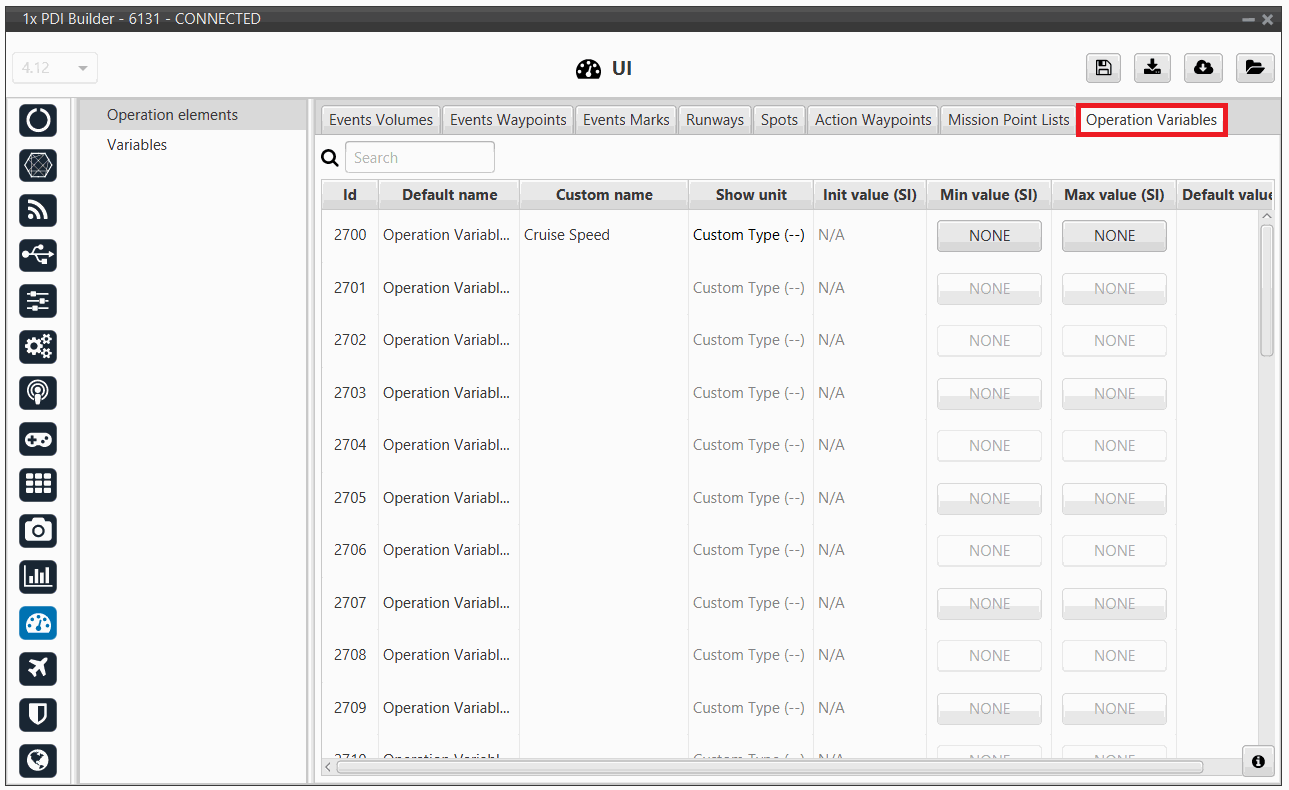Screen dimensions: 1289x790
Task: Open the camera sidebar section
Action: tap(38, 530)
